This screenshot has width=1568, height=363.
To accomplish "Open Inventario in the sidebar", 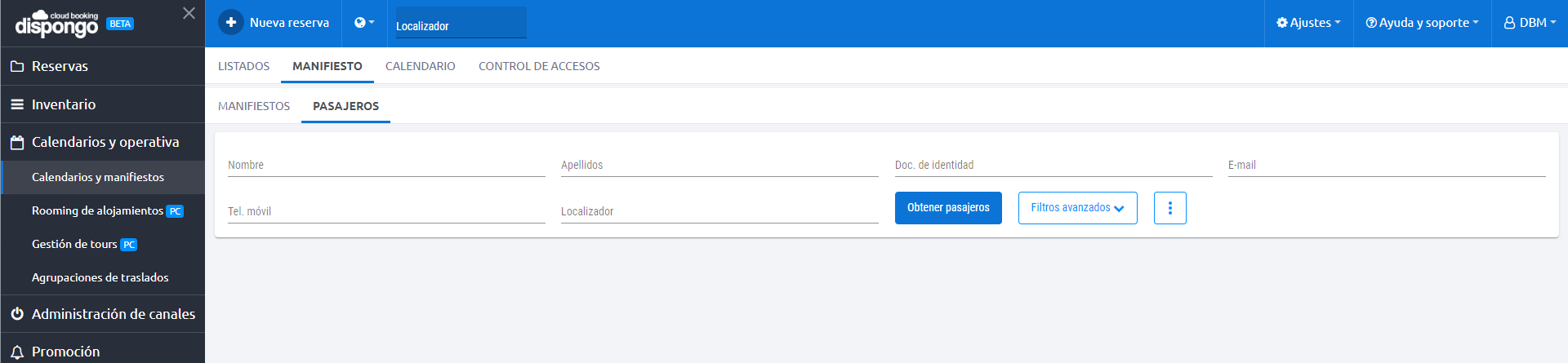I will (102, 104).
